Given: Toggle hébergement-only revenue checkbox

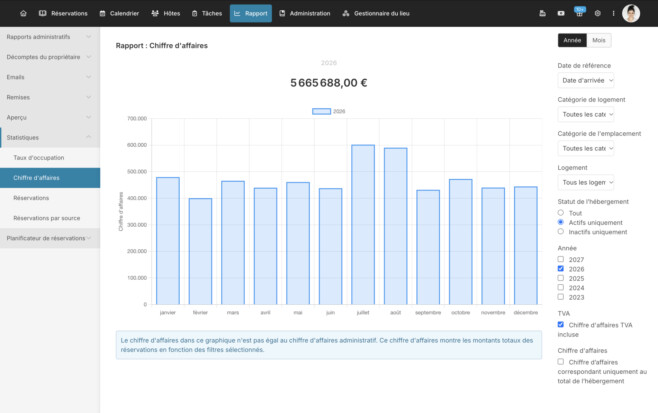Looking at the screenshot, I should [x=561, y=361].
